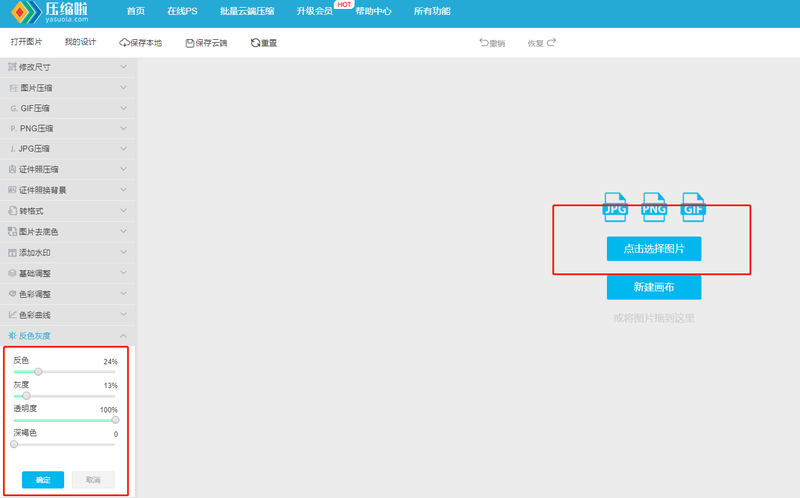Screen dimensions: 800x498
Task: Expand the PNG压缩 section chevron
Action: click(123, 128)
